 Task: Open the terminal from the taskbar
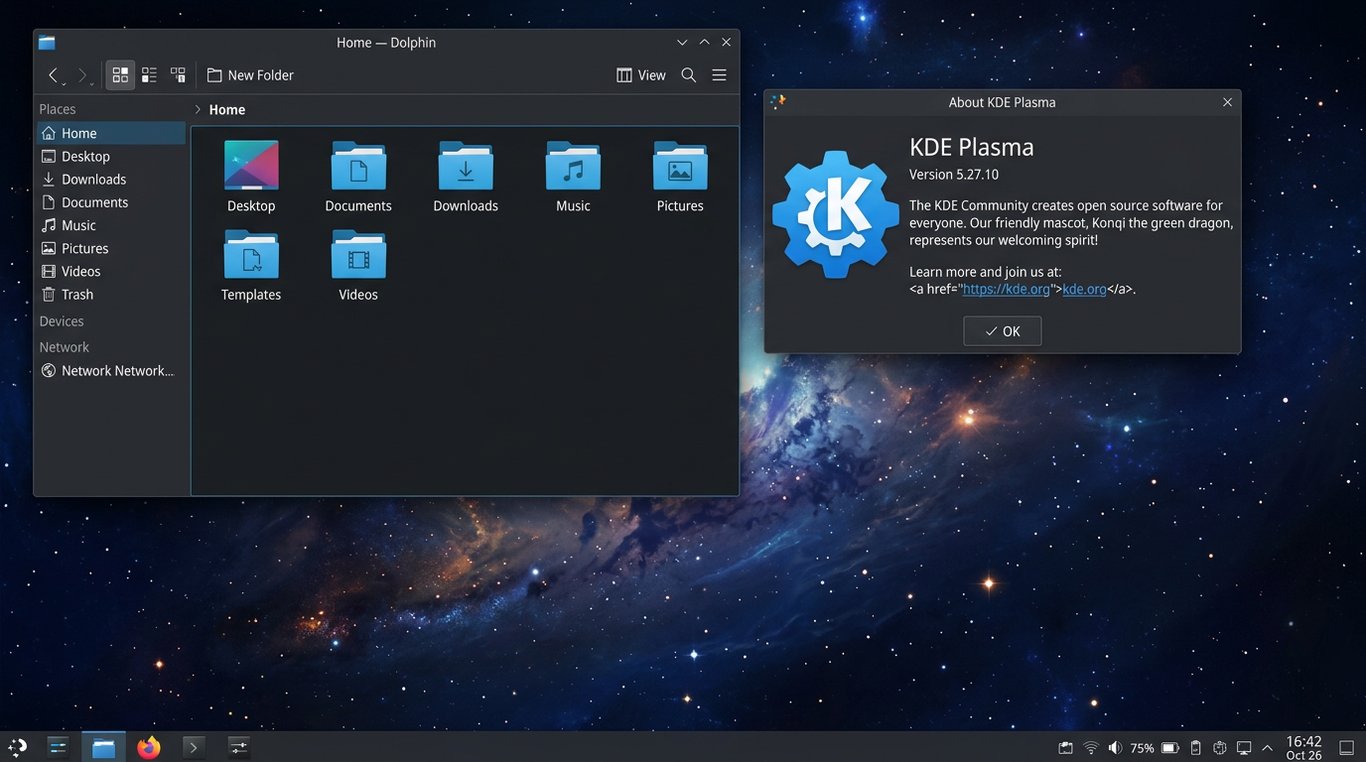[x=193, y=746]
